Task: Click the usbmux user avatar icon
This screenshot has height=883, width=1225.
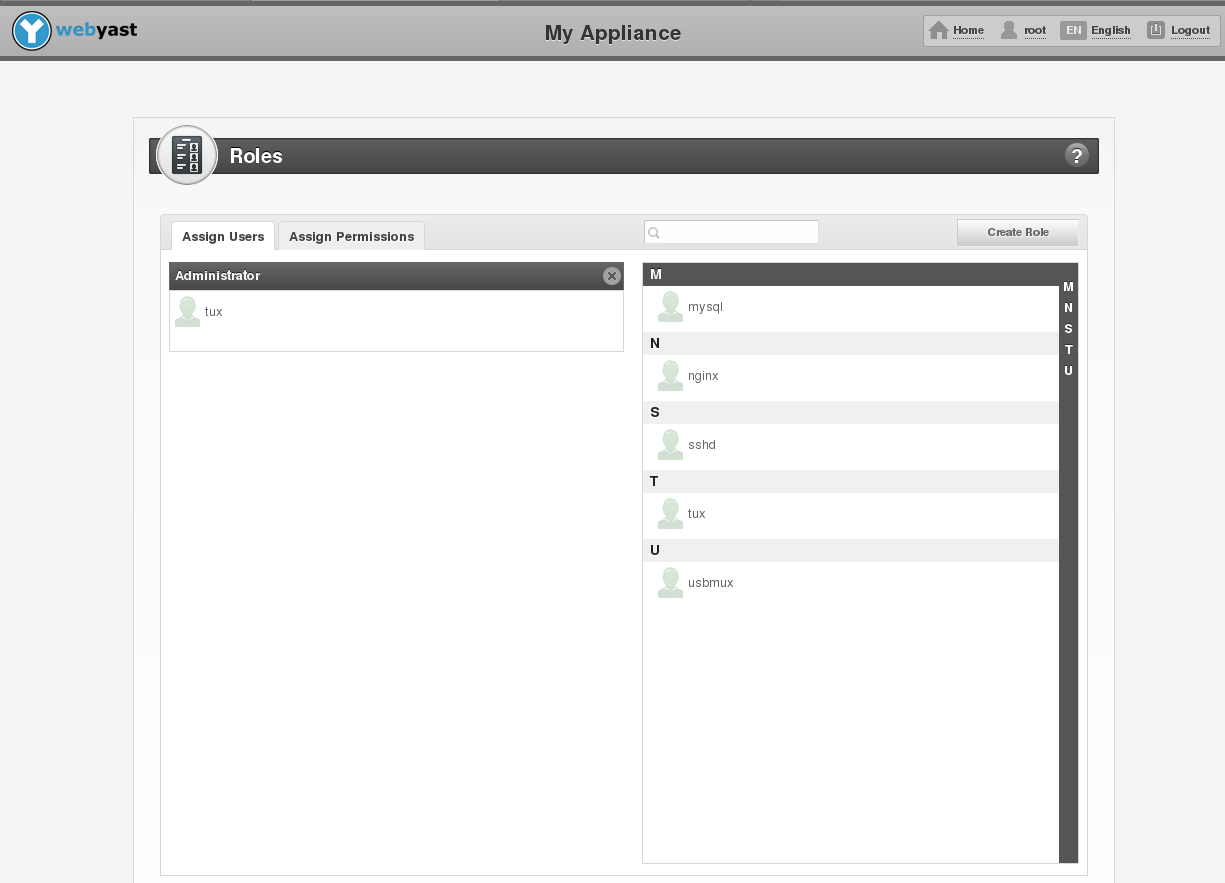Action: coord(670,583)
